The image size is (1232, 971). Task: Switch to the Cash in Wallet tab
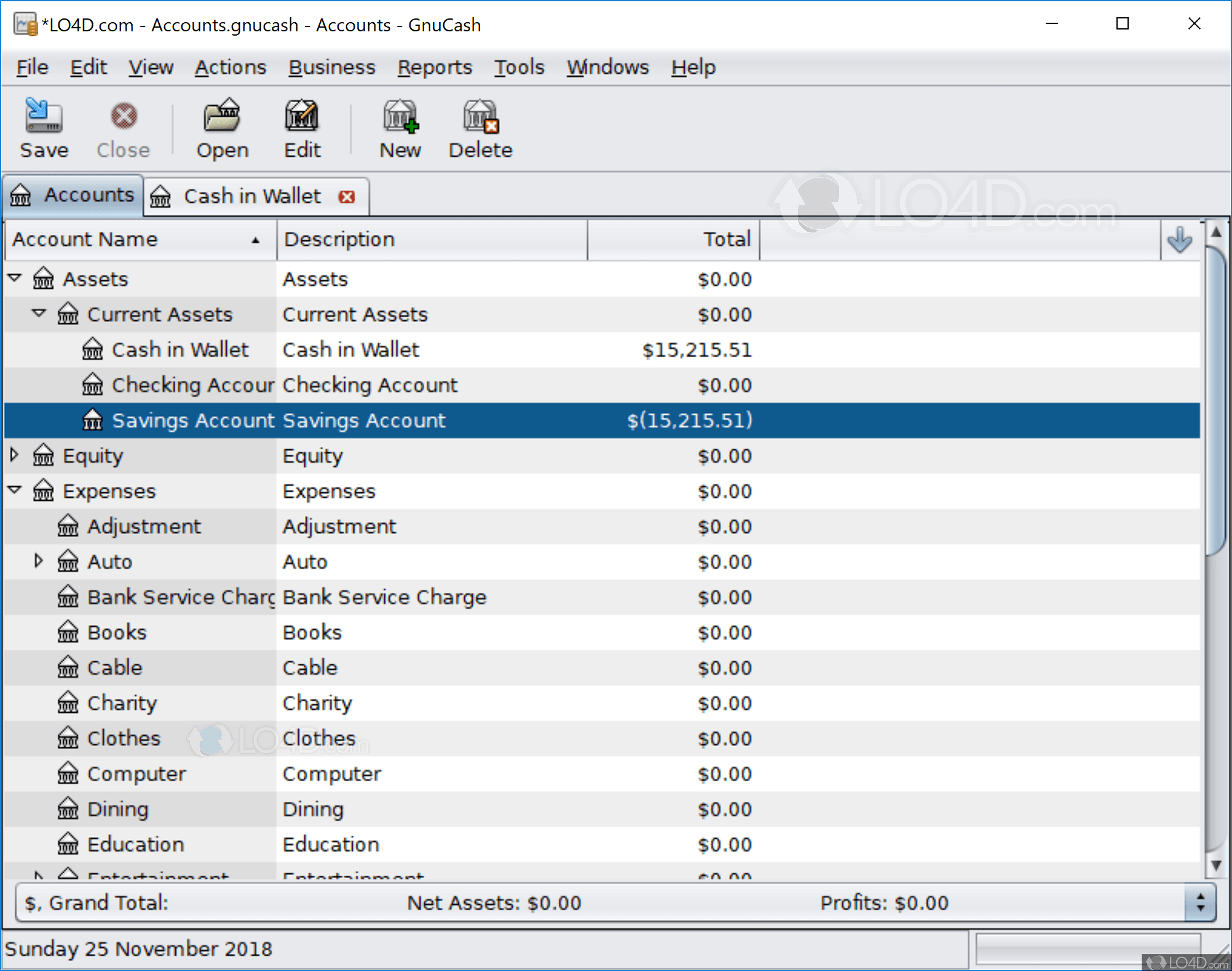[252, 197]
